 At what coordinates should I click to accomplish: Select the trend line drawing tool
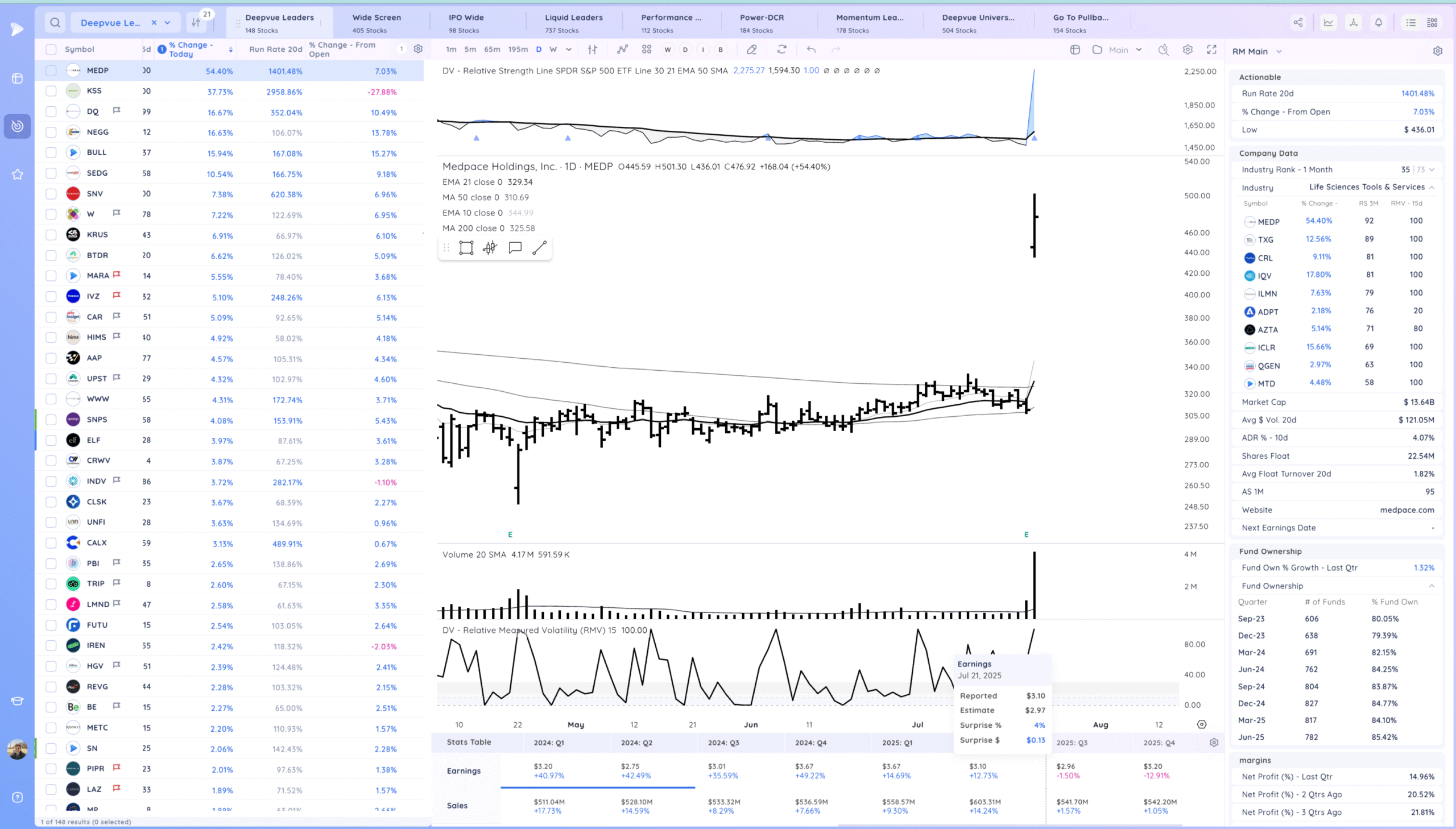pos(539,248)
